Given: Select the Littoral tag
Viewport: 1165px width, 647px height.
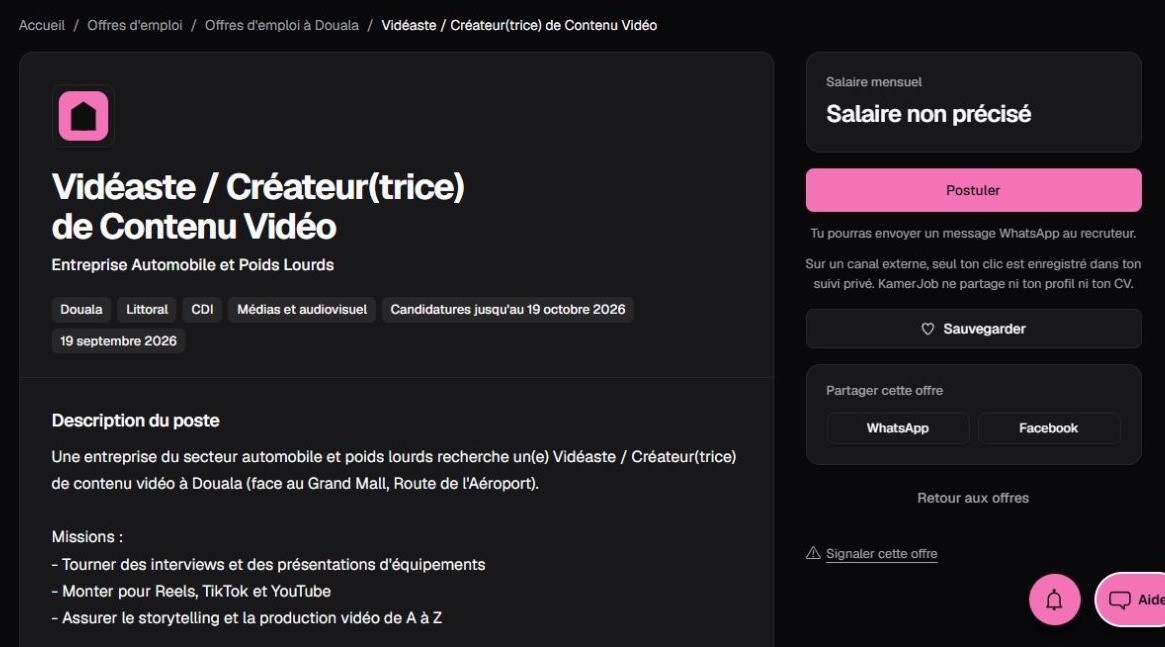Looking at the screenshot, I should coord(147,310).
